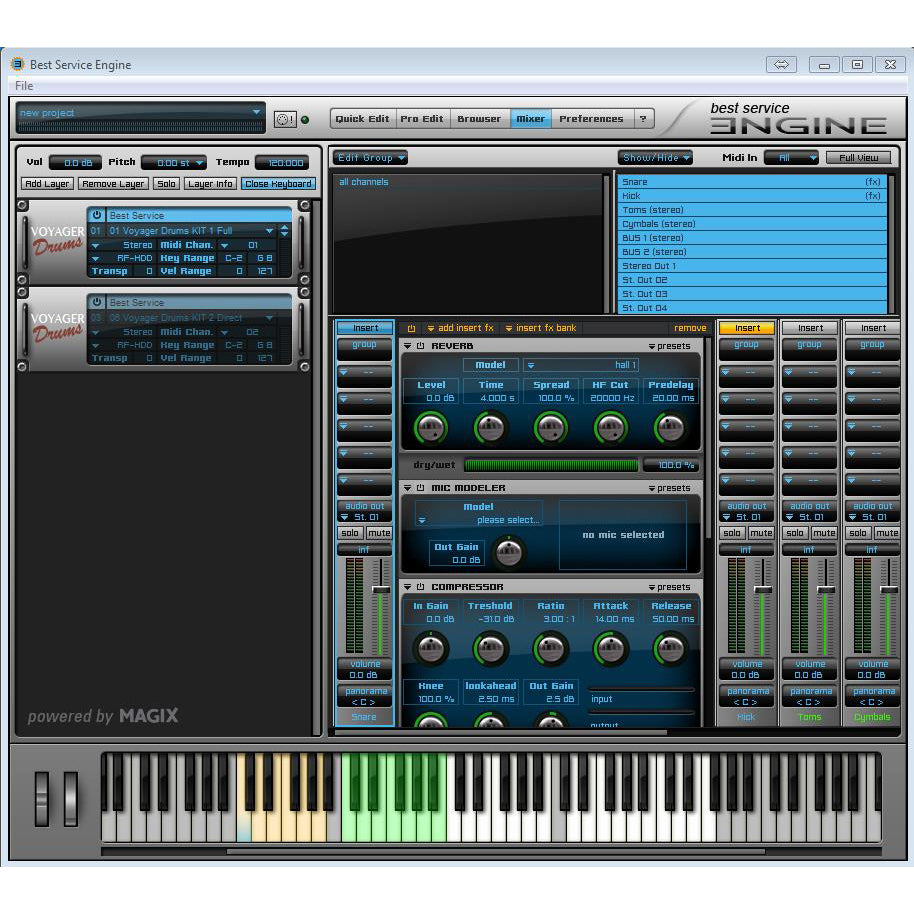Click the Add Layer button
This screenshot has height=914, width=914.
47,184
